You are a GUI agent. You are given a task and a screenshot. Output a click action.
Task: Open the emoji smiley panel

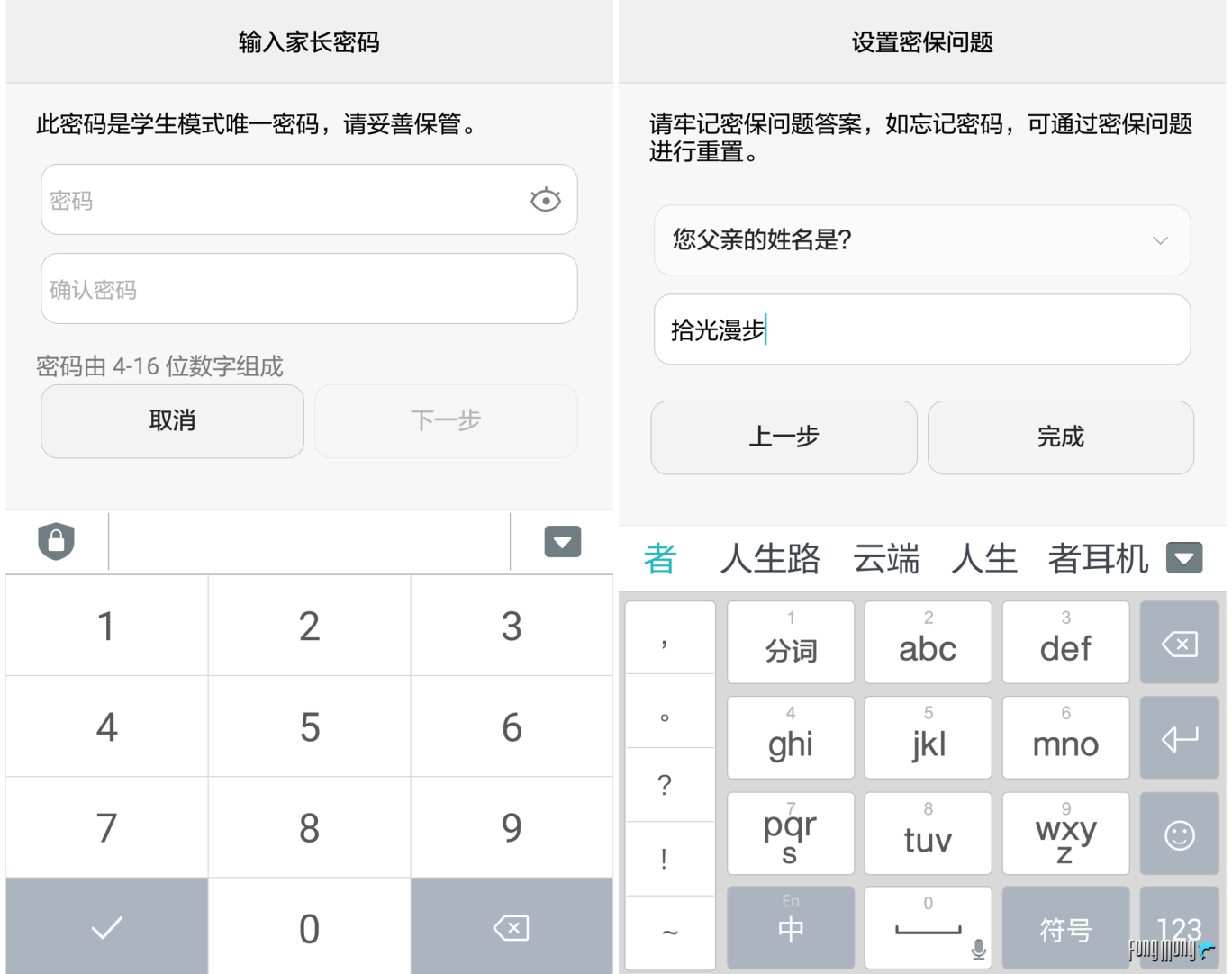pyautogui.click(x=1179, y=834)
